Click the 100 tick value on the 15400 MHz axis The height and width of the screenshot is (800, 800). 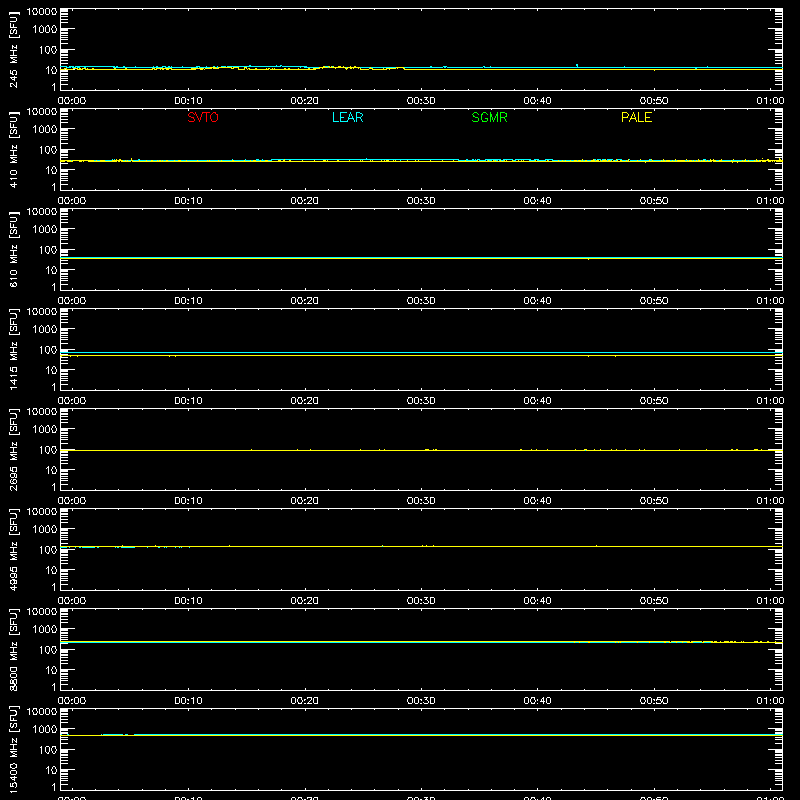pos(48,750)
